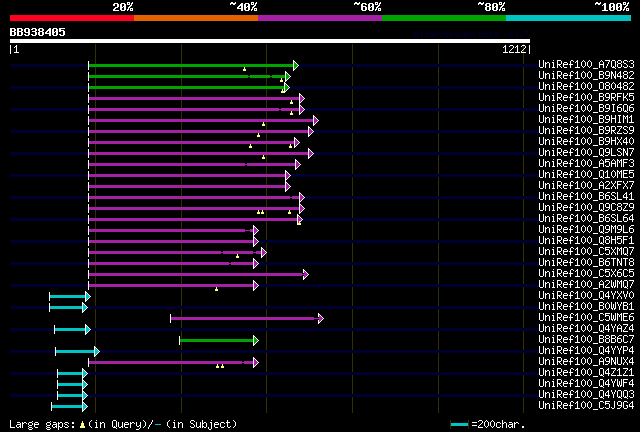Click the yellow gap marker under A2WMQ7 bar
This screenshot has height=432, width=640.
[216, 289]
